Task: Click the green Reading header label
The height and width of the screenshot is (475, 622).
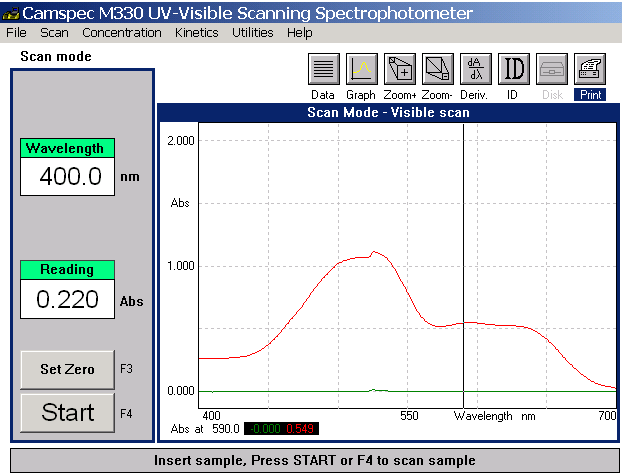Action: tap(67, 270)
